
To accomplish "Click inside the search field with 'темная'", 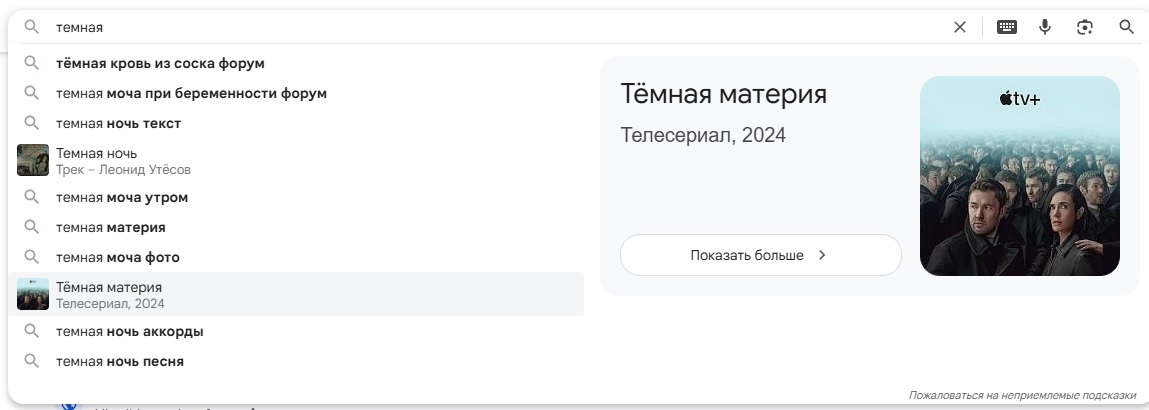I will [x=498, y=27].
